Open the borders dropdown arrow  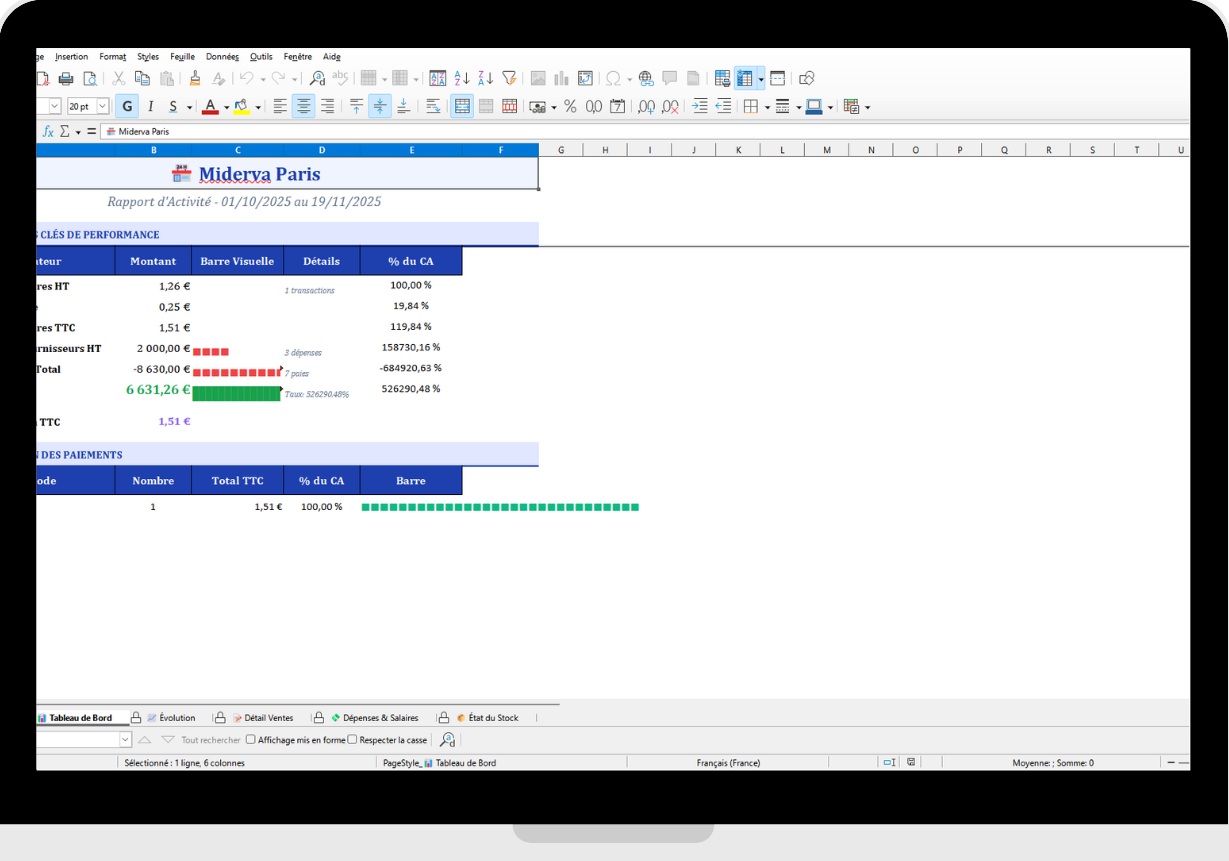click(767, 107)
